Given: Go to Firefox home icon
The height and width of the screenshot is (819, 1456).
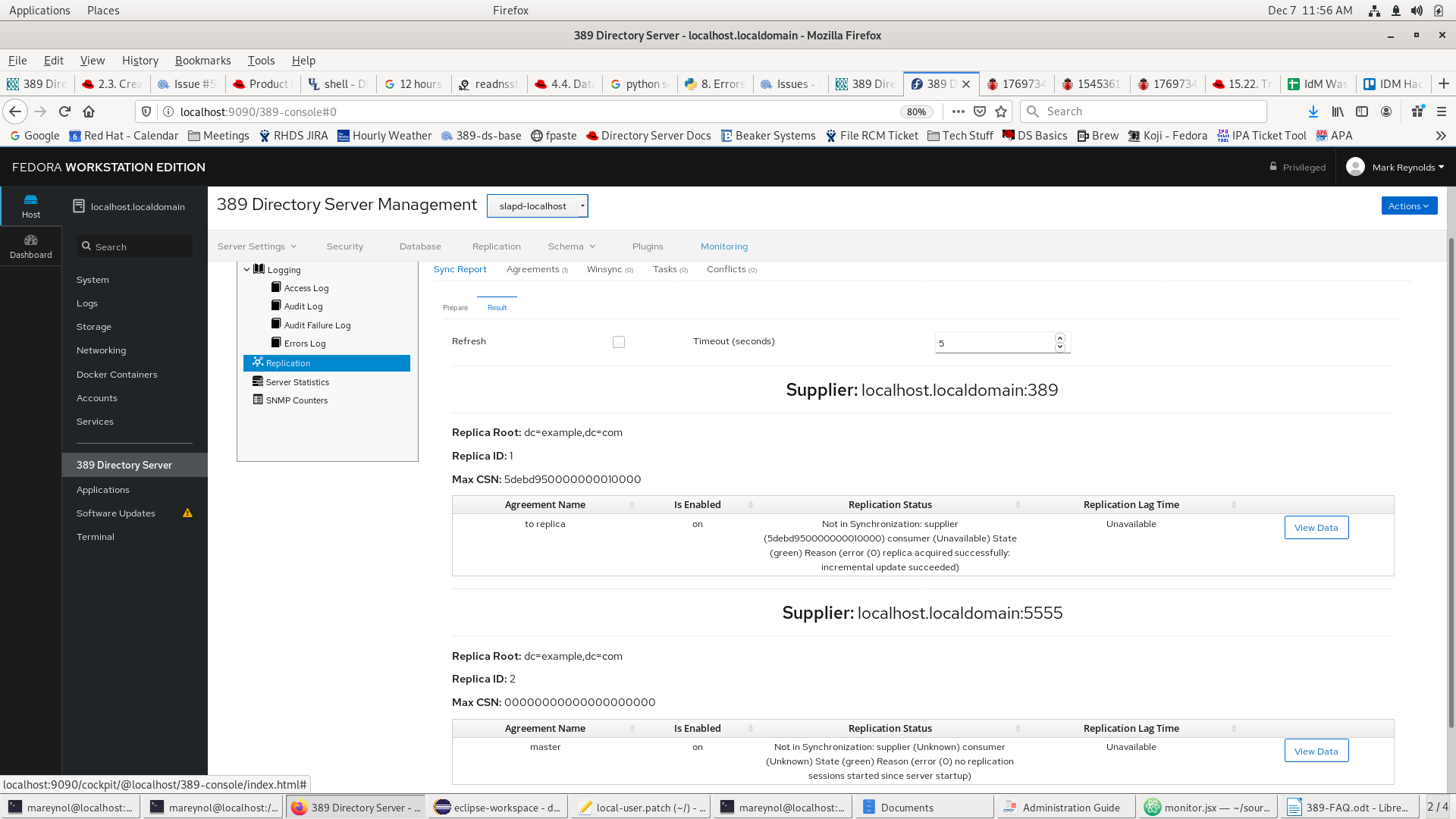Looking at the screenshot, I should click(x=89, y=111).
